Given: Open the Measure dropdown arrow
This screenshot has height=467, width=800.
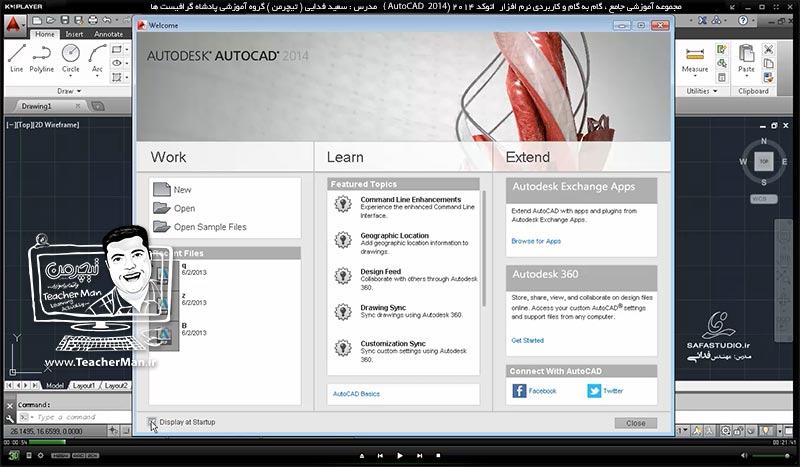Looking at the screenshot, I should (695, 76).
